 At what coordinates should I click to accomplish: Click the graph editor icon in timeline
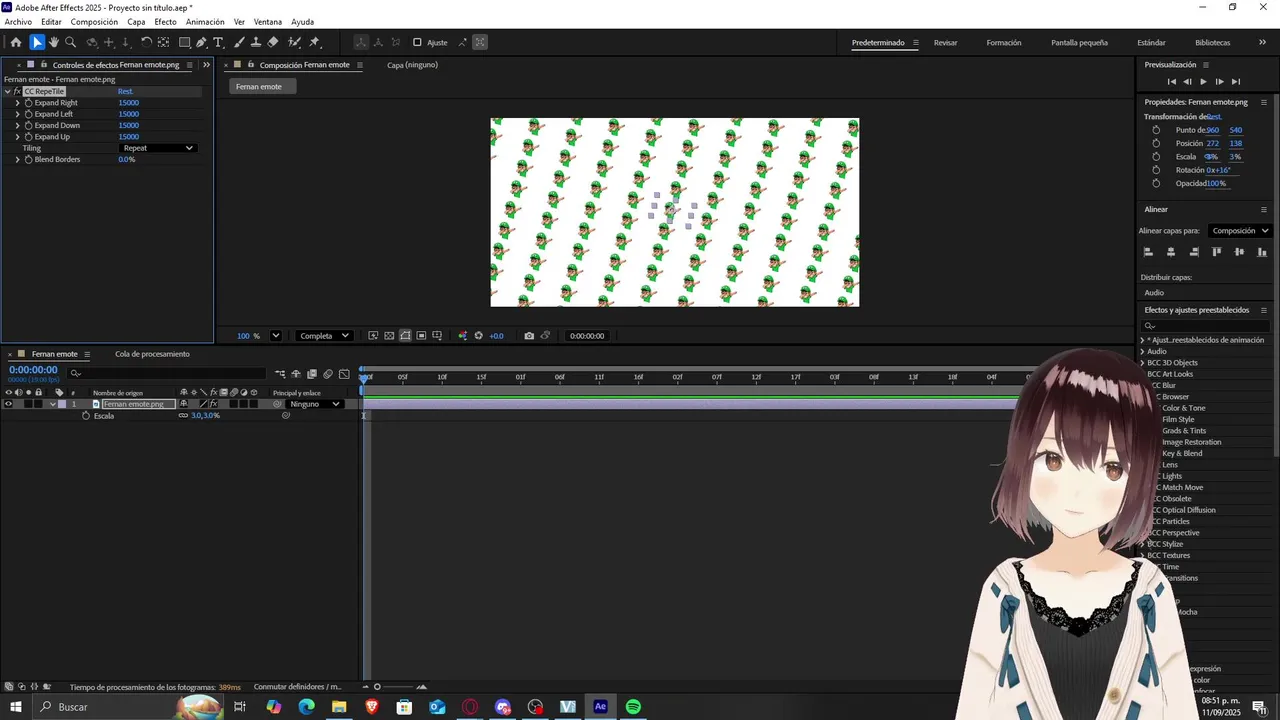point(344,374)
